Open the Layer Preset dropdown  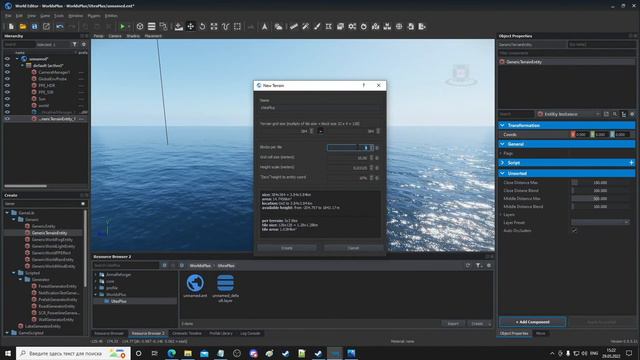pyautogui.click(x=600, y=222)
